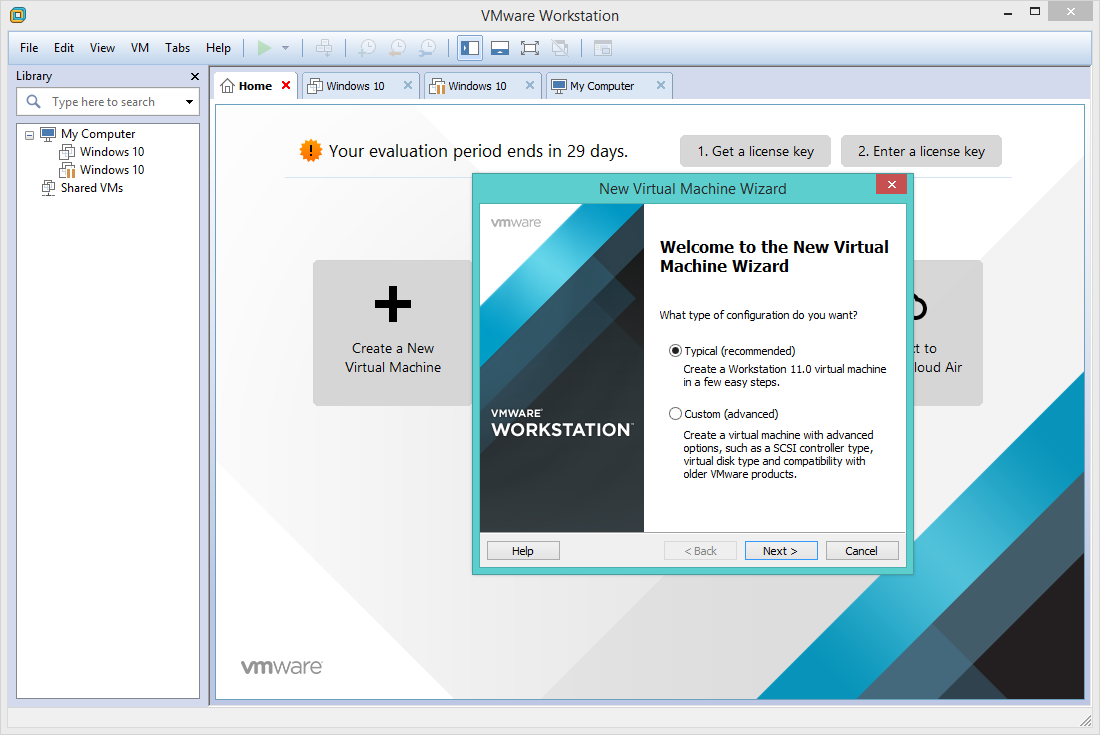Collapse the My Computer tree node
Viewport: 1100px width, 735px height.
pyautogui.click(x=29, y=135)
